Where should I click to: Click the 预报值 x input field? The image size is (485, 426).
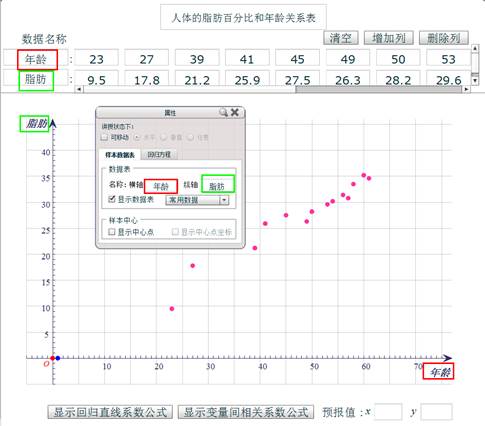point(388,412)
